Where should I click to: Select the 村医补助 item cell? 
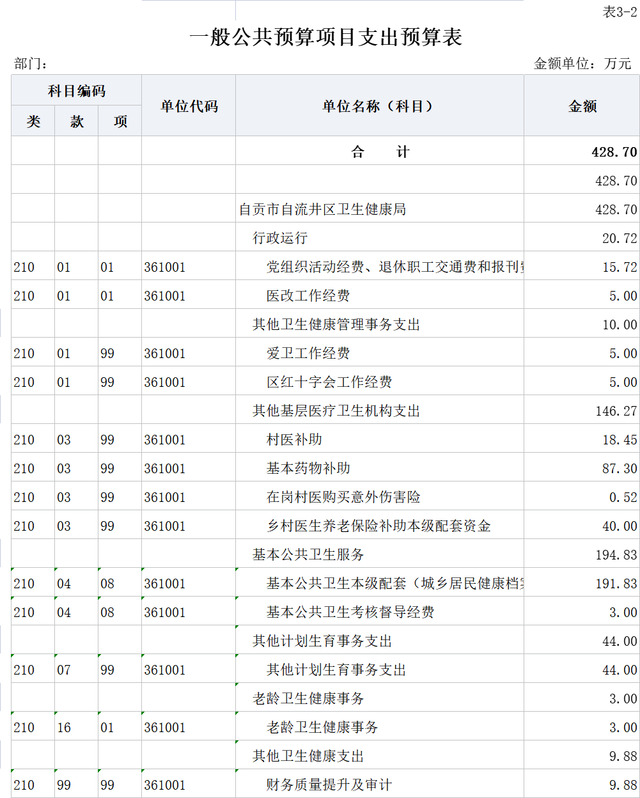coord(294,440)
